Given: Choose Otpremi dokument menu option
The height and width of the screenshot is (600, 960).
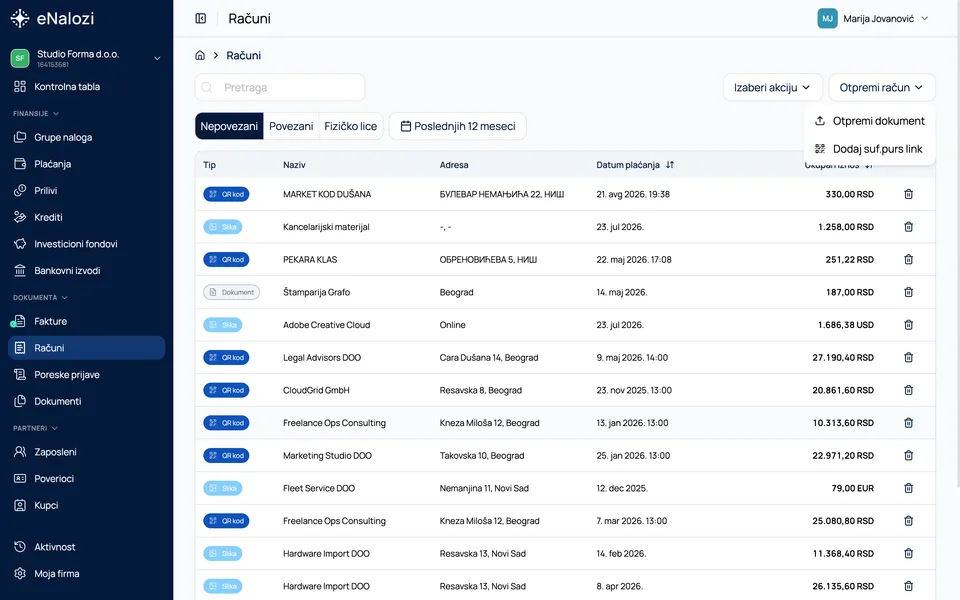Looking at the screenshot, I should coord(869,121).
